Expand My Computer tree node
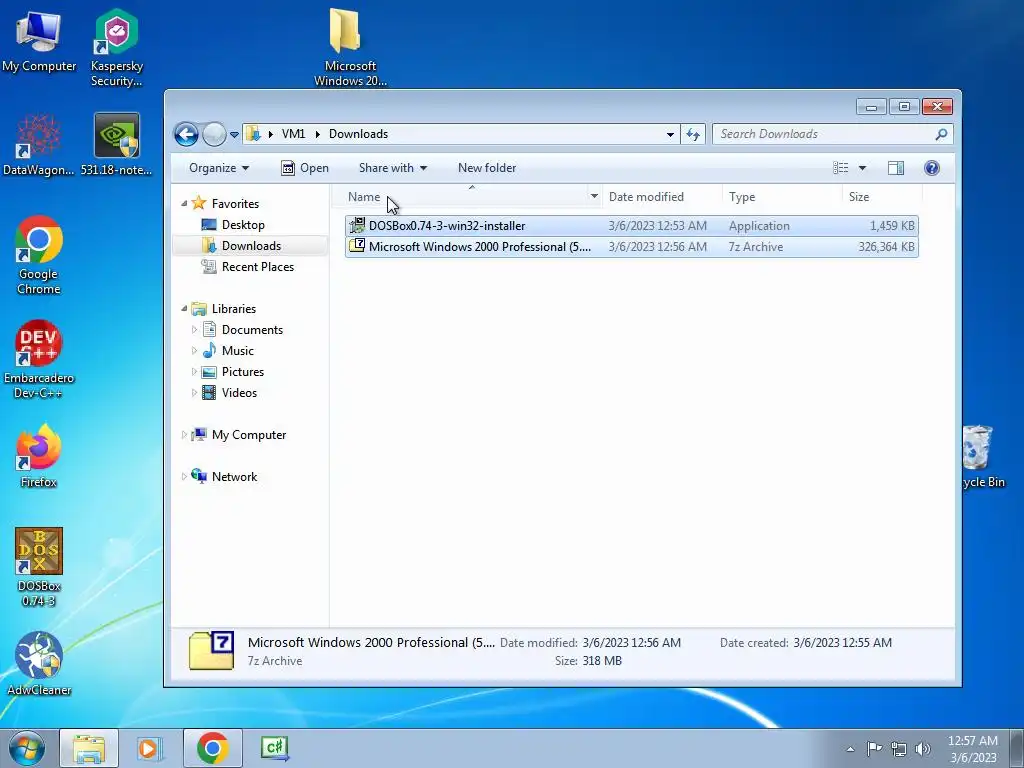The image size is (1024, 768). pyautogui.click(x=184, y=434)
